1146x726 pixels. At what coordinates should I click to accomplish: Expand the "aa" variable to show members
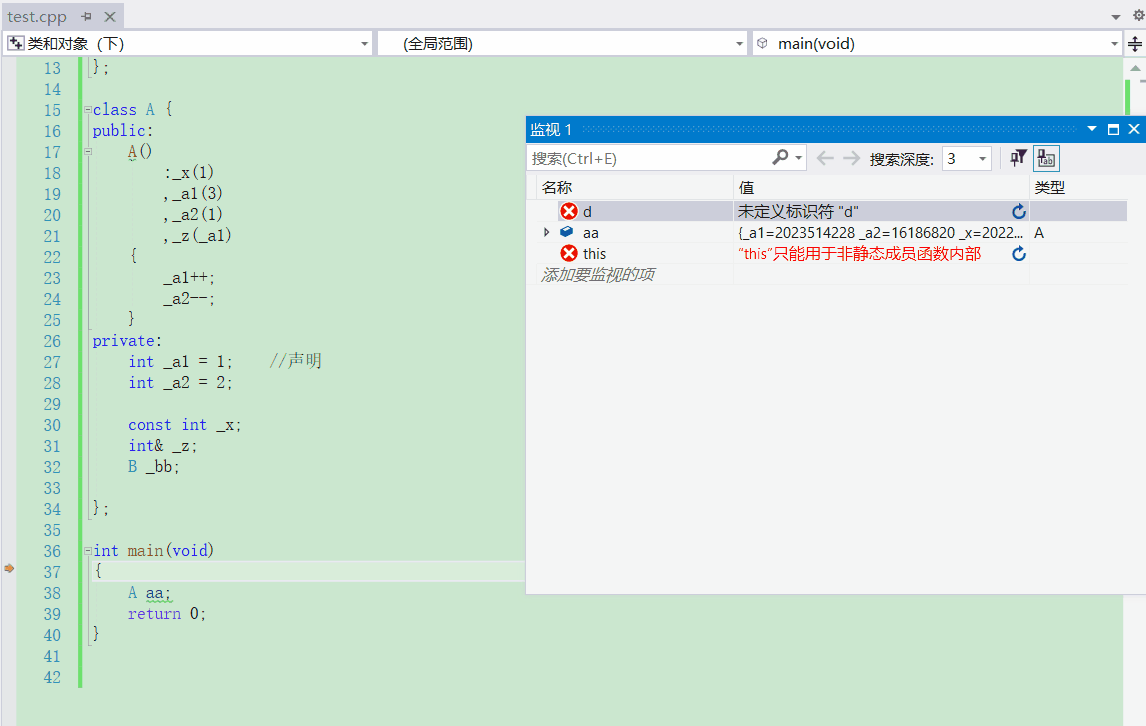coord(545,232)
